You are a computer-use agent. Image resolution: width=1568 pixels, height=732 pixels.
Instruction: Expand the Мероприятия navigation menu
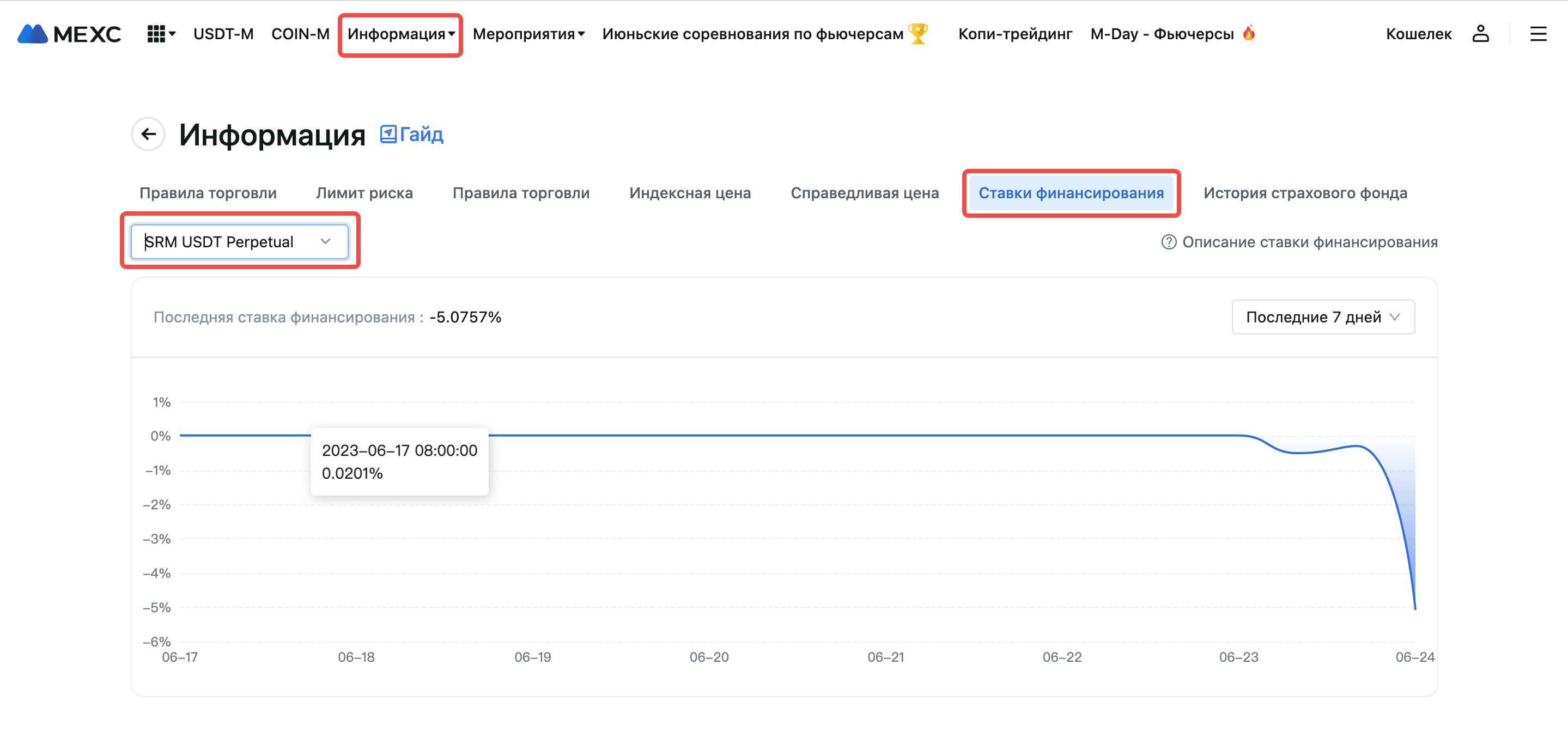point(528,34)
